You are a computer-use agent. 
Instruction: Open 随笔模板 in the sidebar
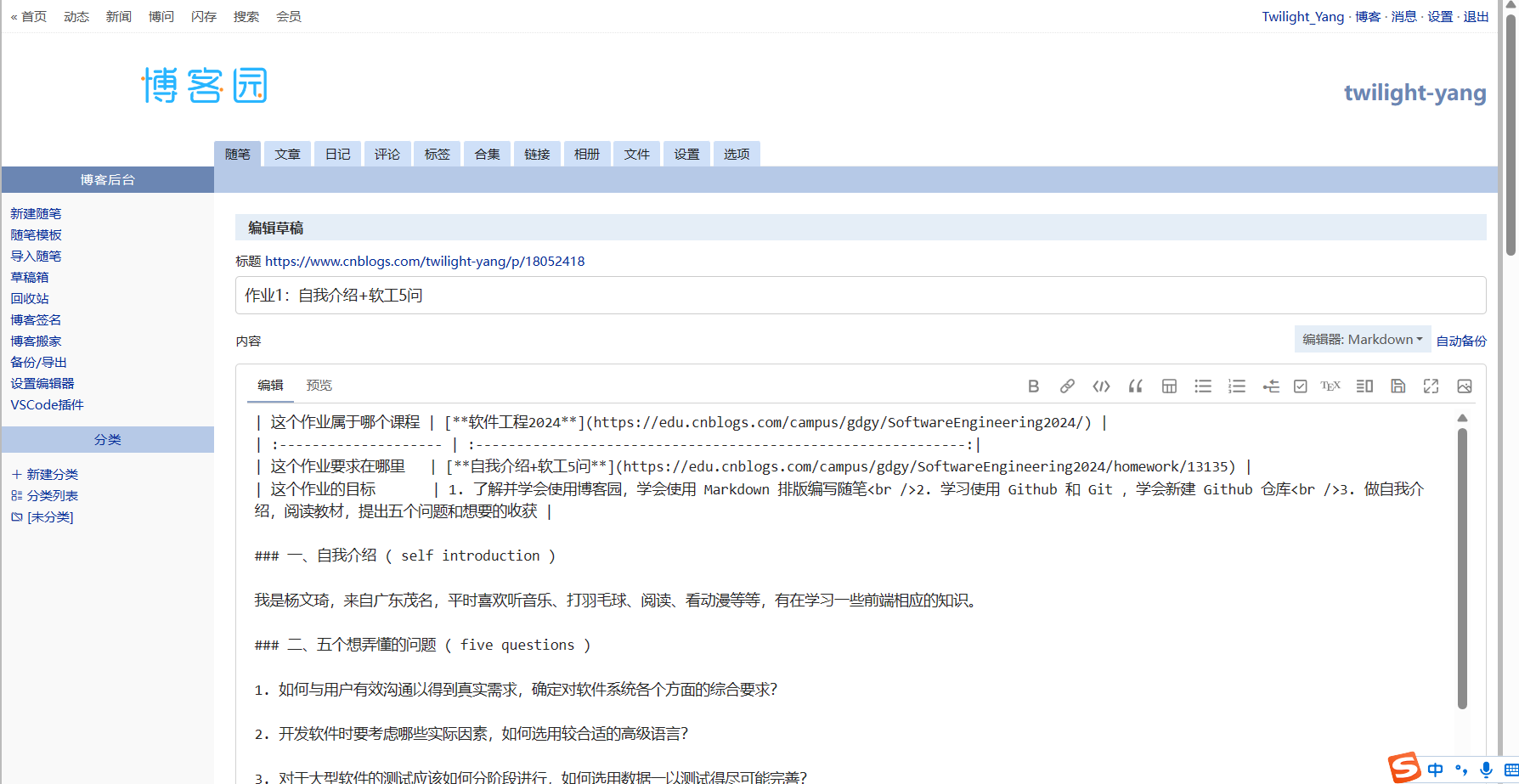click(36, 234)
